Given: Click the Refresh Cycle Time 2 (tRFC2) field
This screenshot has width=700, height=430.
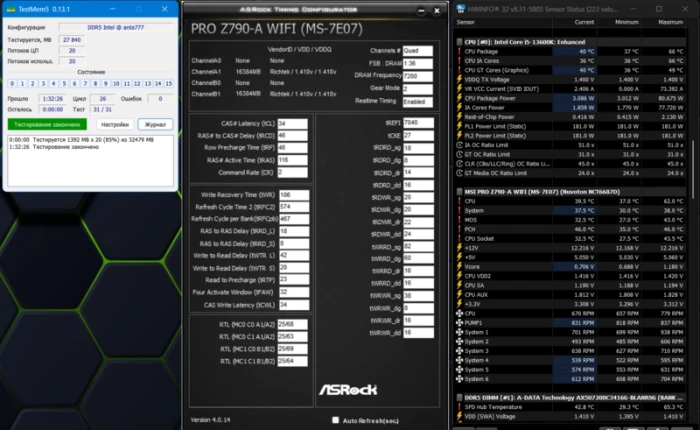Looking at the screenshot, I should (294, 207).
